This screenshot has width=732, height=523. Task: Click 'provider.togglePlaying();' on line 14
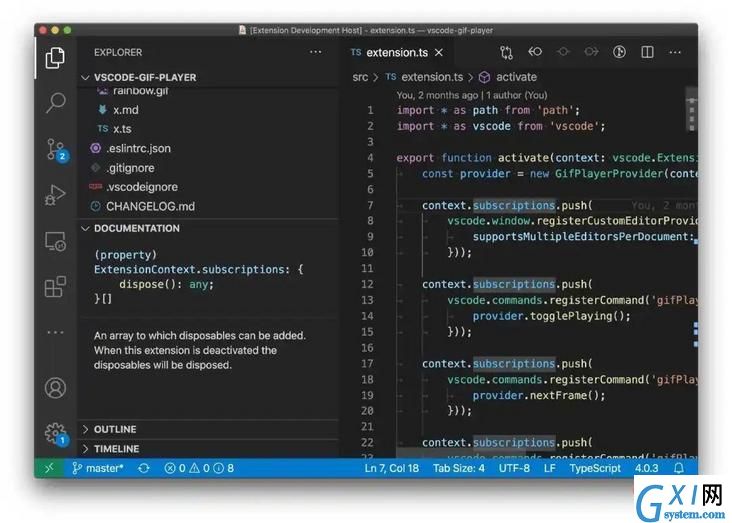tap(551, 316)
